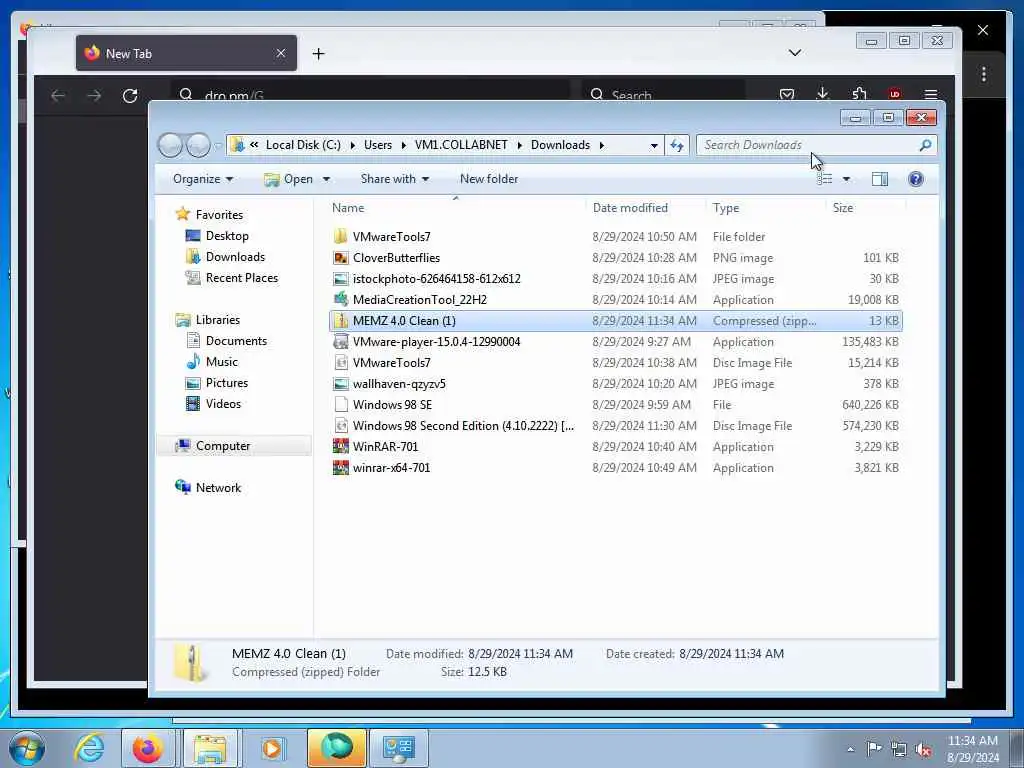Click the refresh button beside address bar

point(677,146)
